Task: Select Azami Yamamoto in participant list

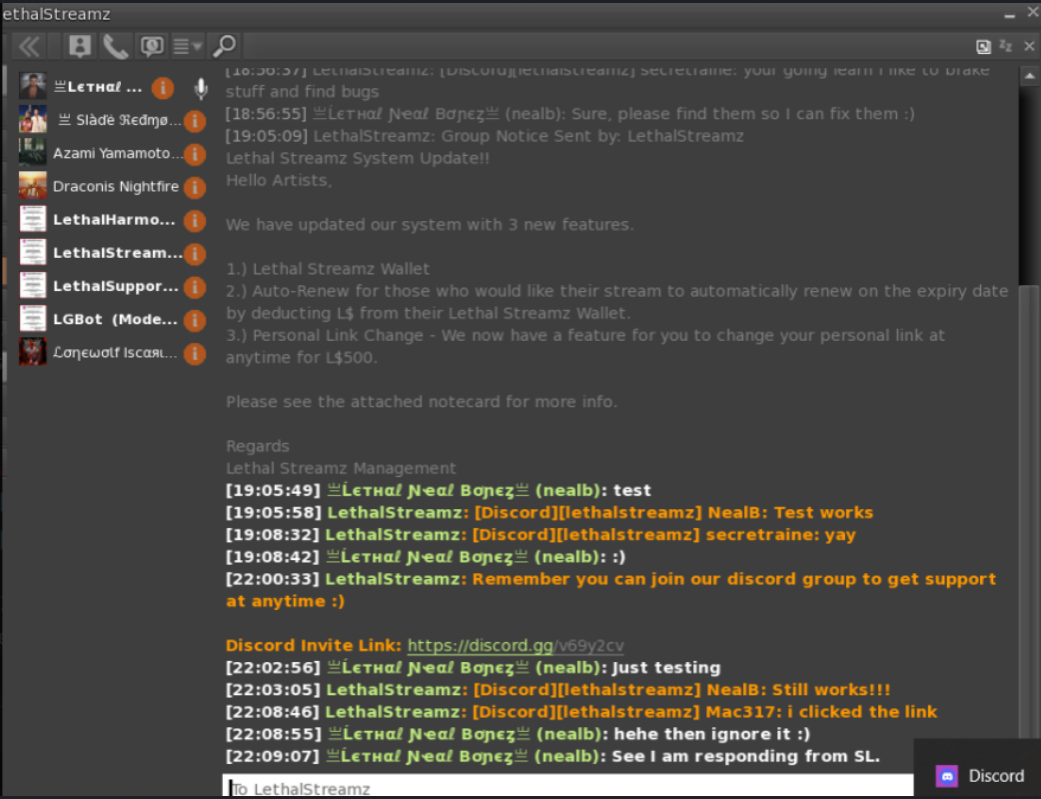Action: tap(118, 153)
